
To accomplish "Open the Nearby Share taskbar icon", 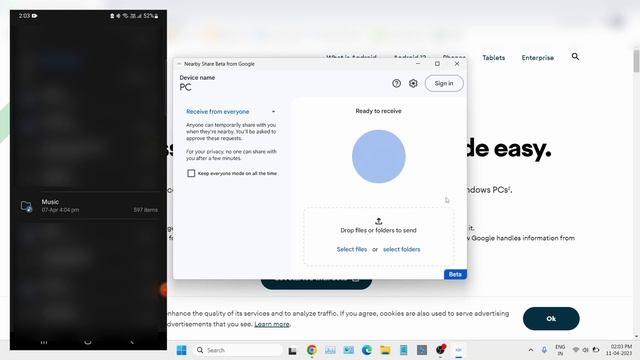I will tap(458, 350).
